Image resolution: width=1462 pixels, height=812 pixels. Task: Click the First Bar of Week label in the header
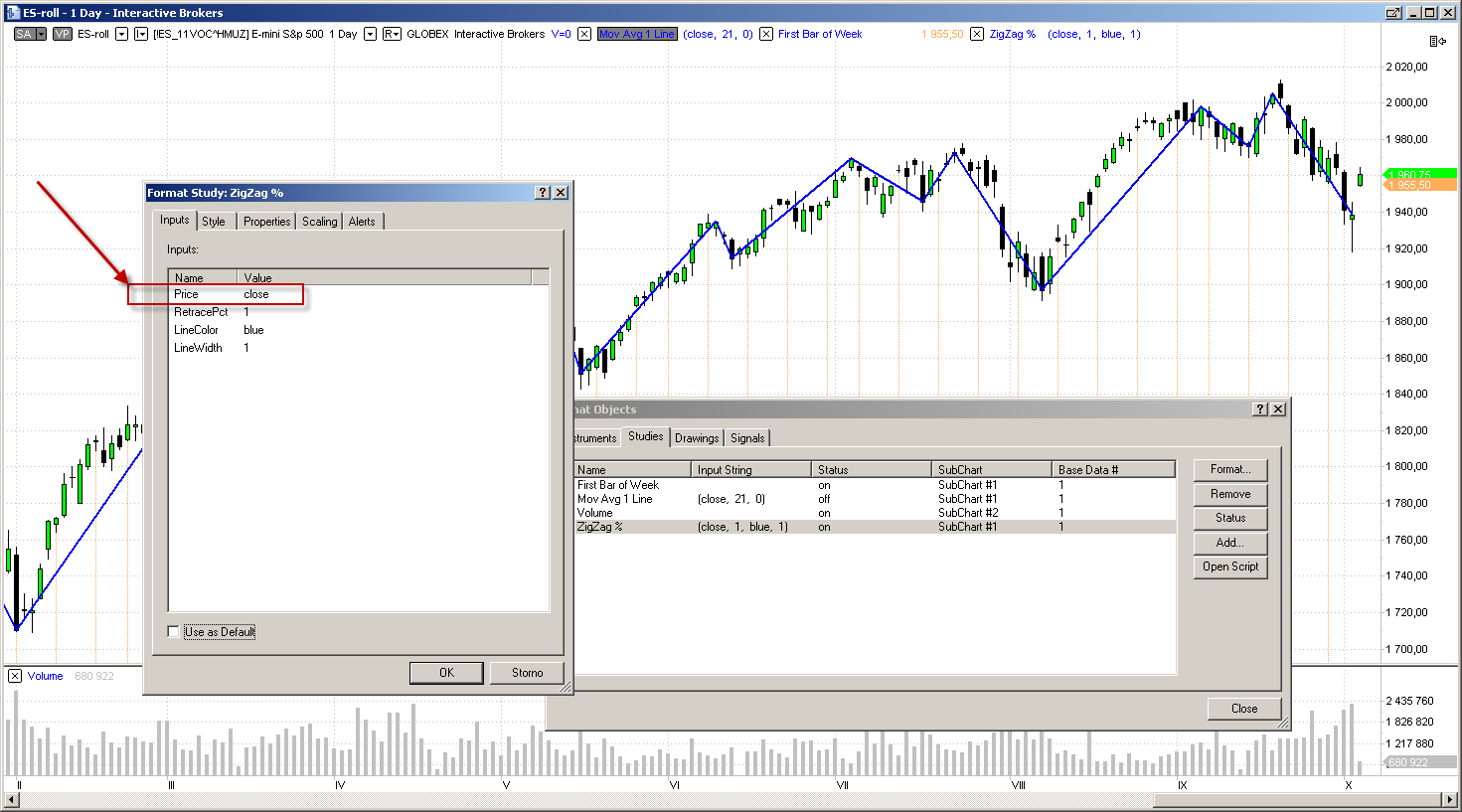(x=820, y=34)
